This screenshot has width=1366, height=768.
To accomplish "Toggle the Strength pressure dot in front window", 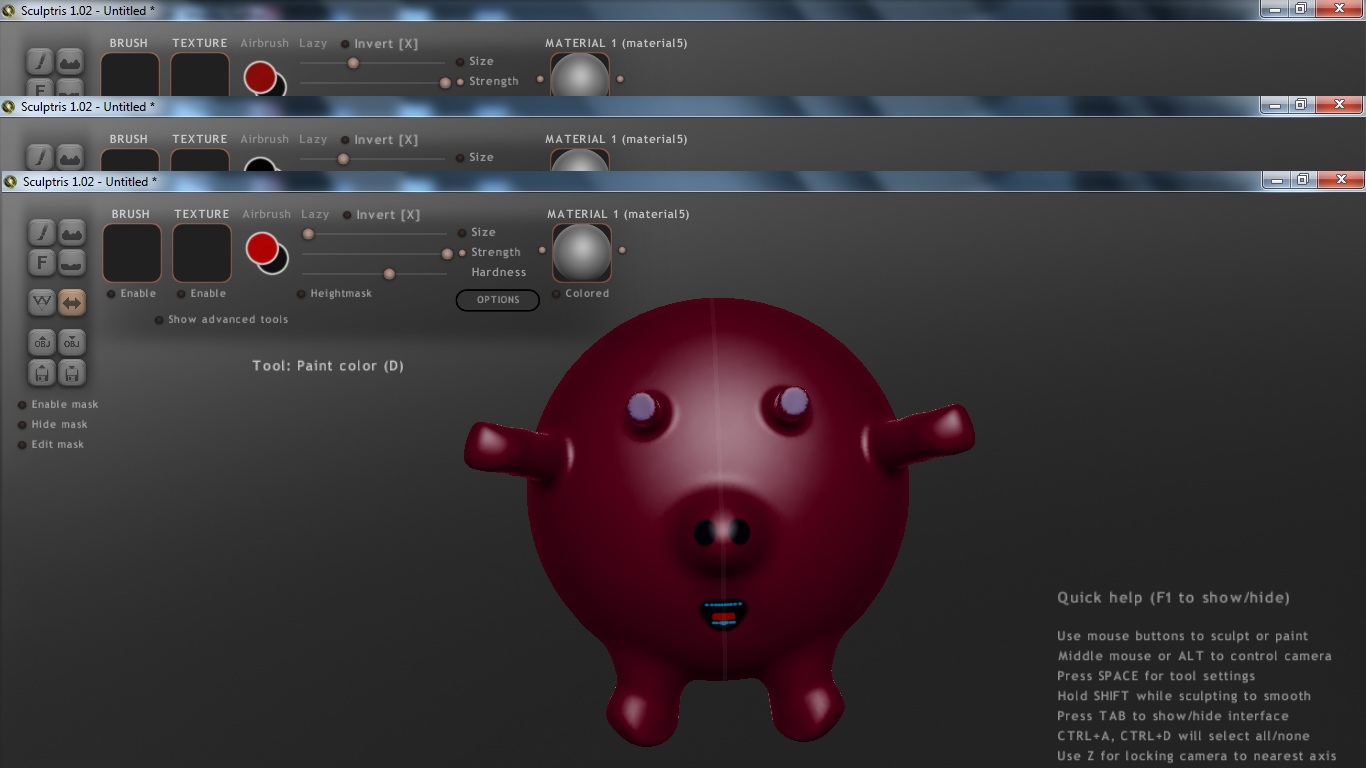I will [462, 253].
